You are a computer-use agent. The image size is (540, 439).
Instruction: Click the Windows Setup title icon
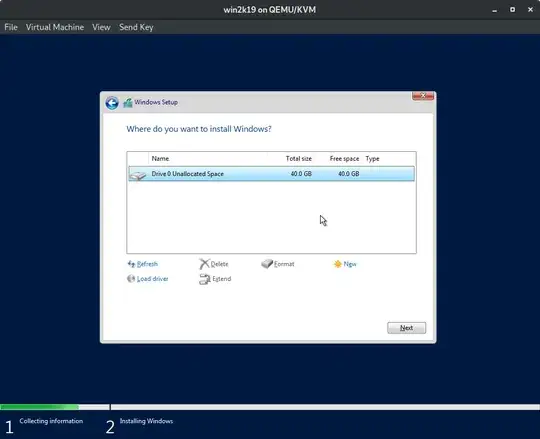[x=128, y=103]
